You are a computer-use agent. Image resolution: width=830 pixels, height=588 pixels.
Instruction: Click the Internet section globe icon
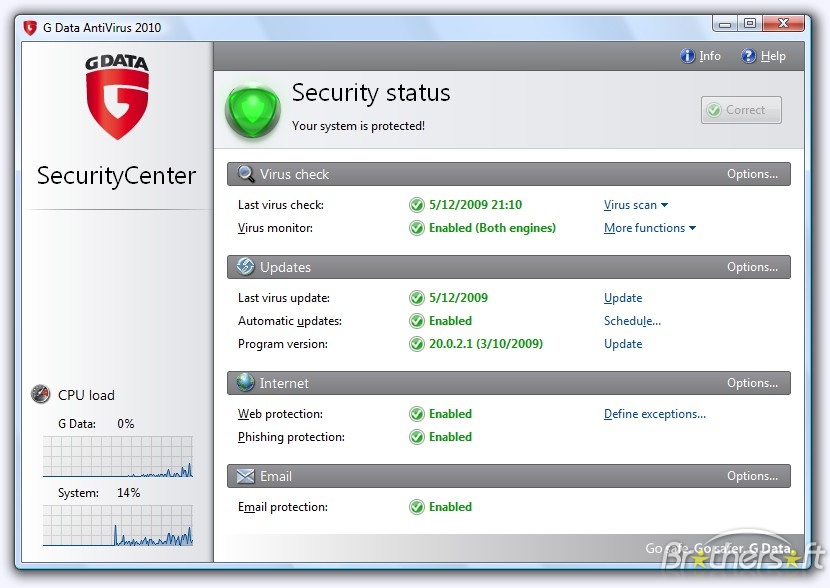pyautogui.click(x=245, y=382)
